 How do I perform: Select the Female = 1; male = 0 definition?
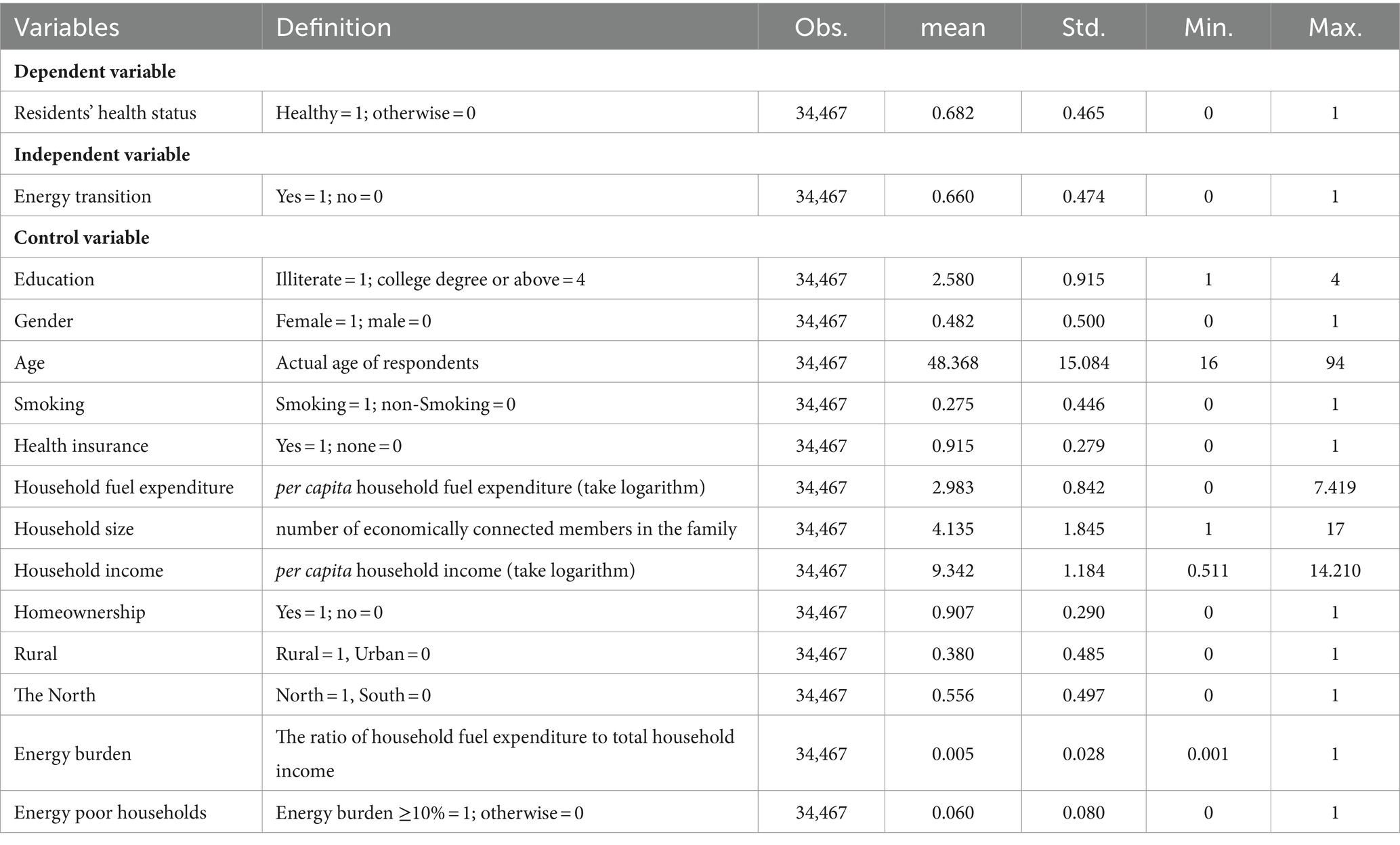pos(354,321)
